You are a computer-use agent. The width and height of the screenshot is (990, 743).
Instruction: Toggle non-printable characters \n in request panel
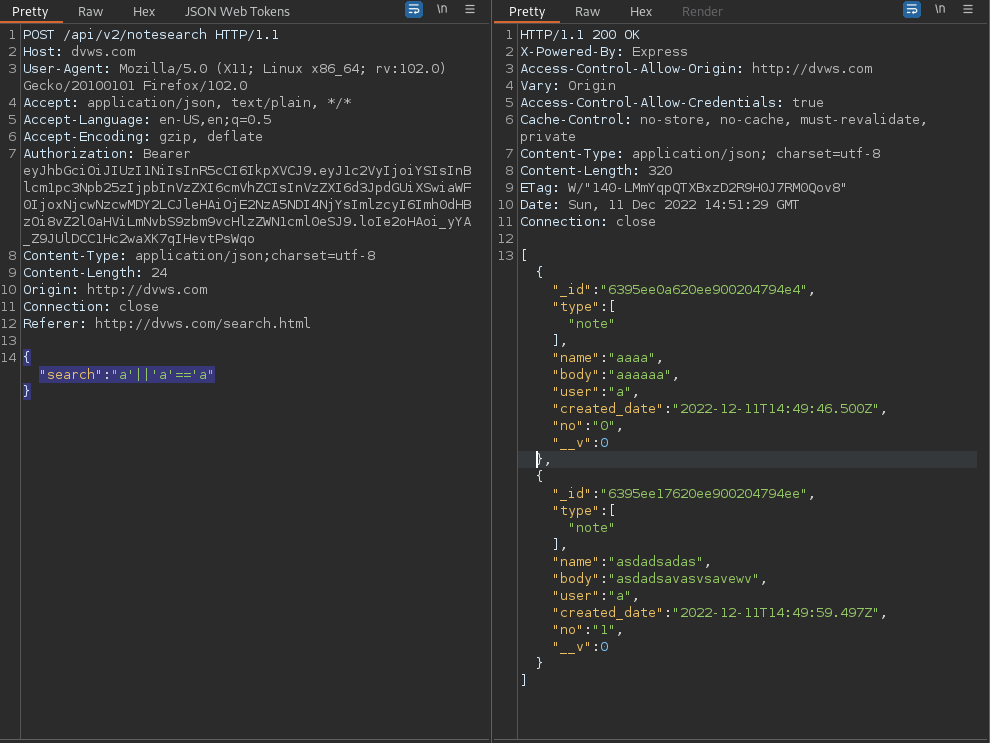point(442,9)
